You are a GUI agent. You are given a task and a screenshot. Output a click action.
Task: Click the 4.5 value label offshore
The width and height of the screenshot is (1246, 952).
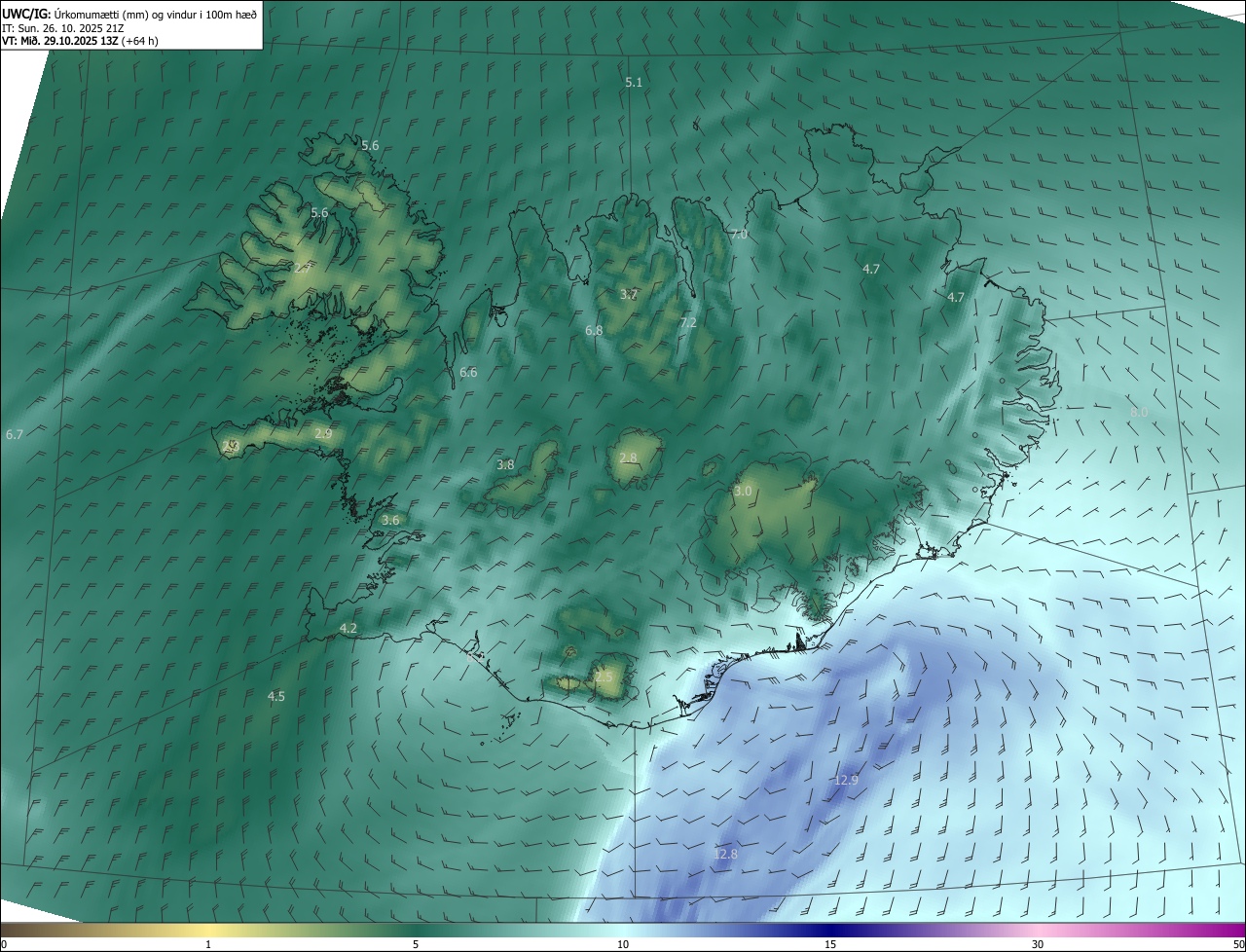[276, 696]
